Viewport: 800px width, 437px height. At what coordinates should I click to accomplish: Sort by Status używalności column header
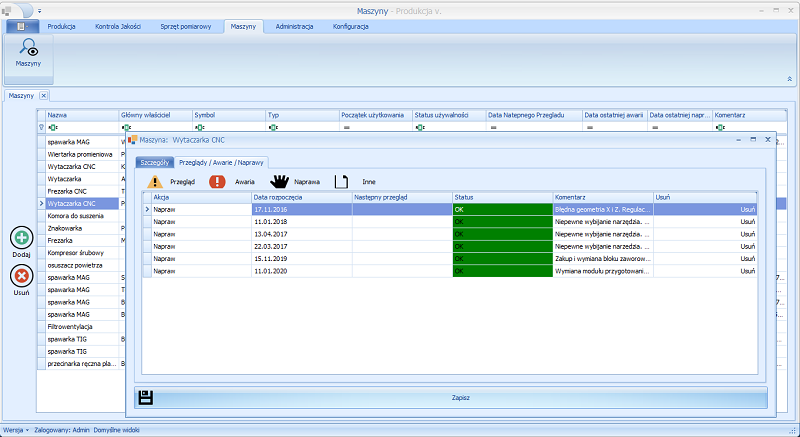[449, 115]
